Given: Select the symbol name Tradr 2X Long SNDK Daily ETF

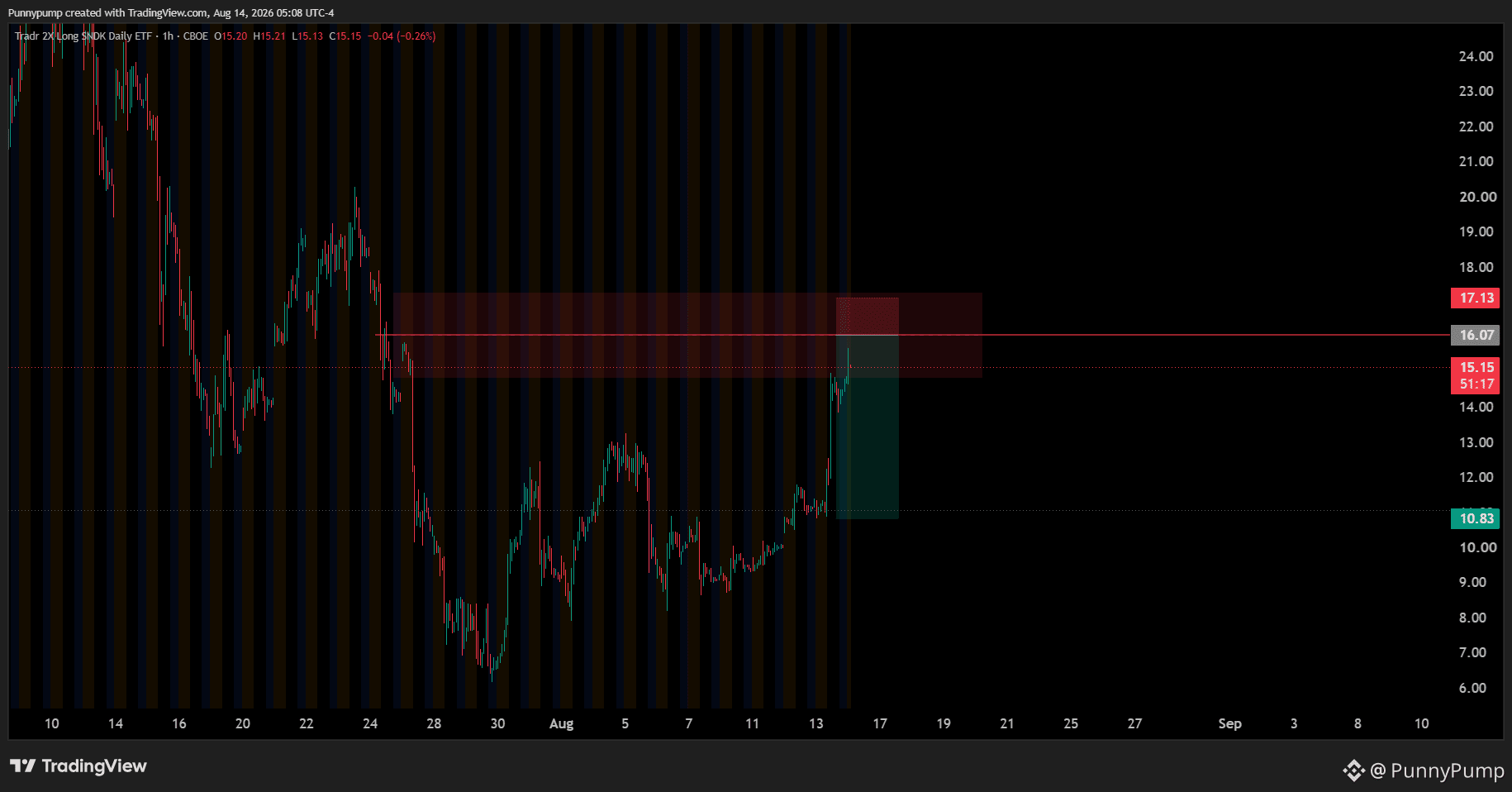Looking at the screenshot, I should tap(83, 36).
